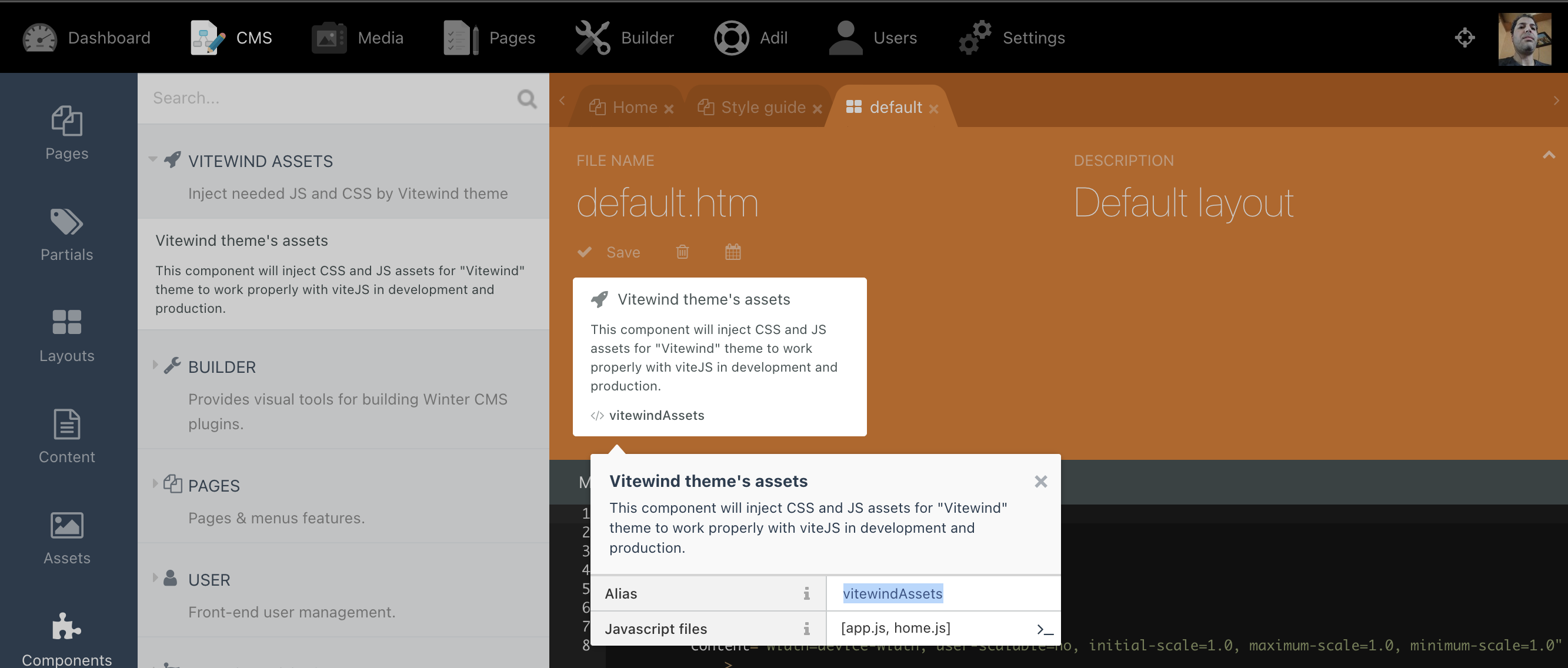Click the trash delete icon next to Save
The image size is (1568, 668).
tap(682, 252)
